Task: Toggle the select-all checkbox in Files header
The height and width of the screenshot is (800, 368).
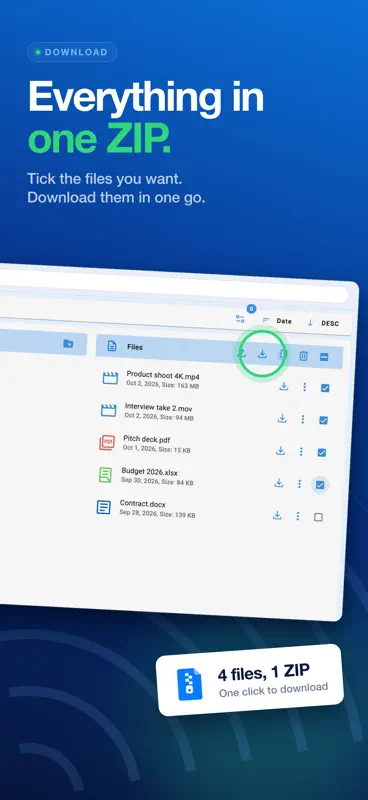Action: coord(324,357)
